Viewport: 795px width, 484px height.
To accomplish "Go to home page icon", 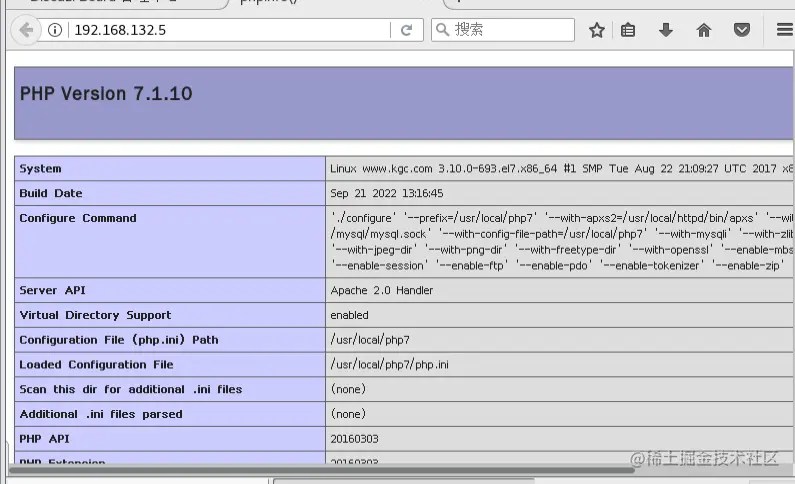I will (704, 30).
